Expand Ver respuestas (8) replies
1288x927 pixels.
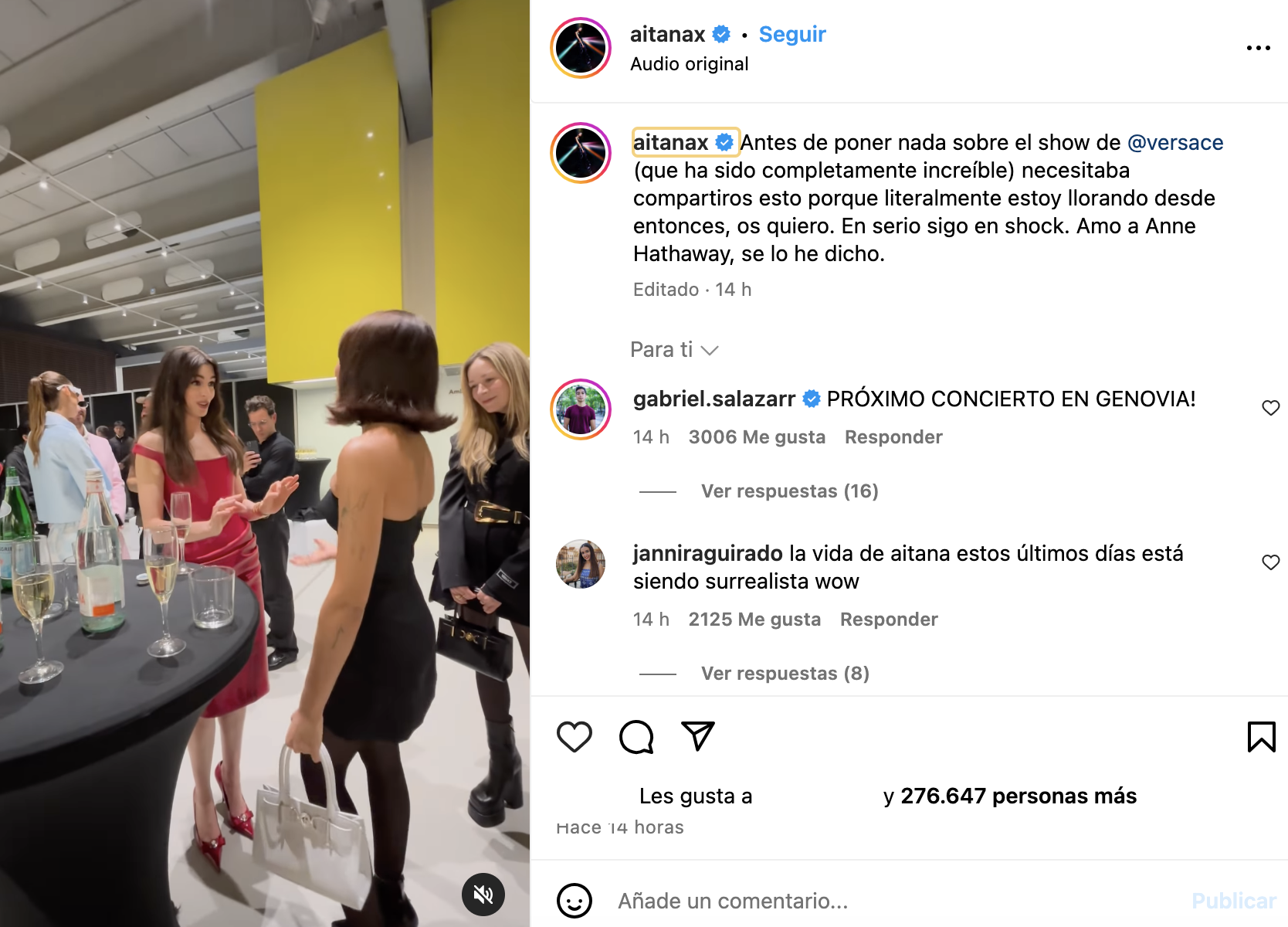coord(785,674)
